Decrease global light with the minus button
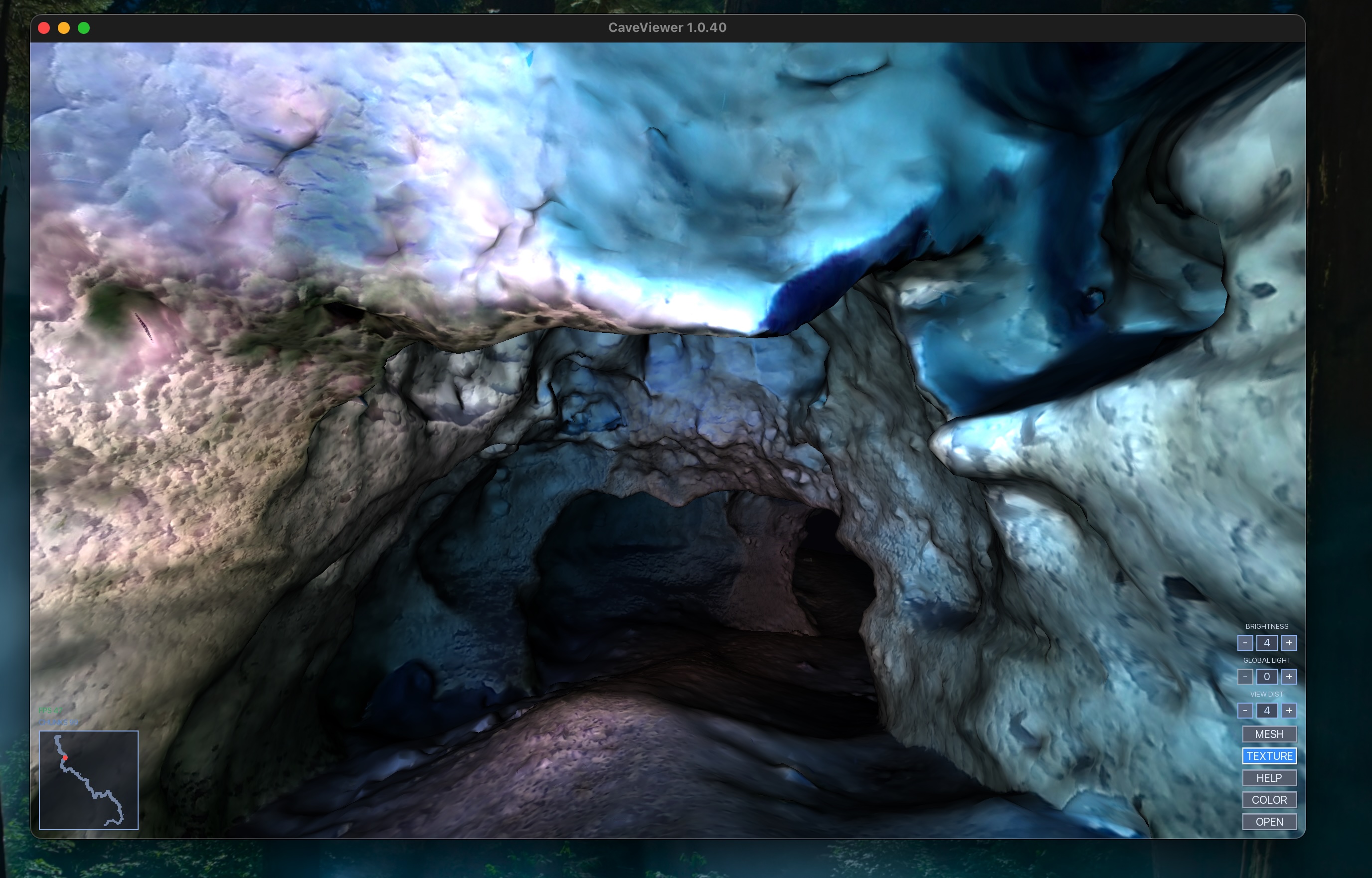Viewport: 1372px width, 878px height. (1245, 676)
